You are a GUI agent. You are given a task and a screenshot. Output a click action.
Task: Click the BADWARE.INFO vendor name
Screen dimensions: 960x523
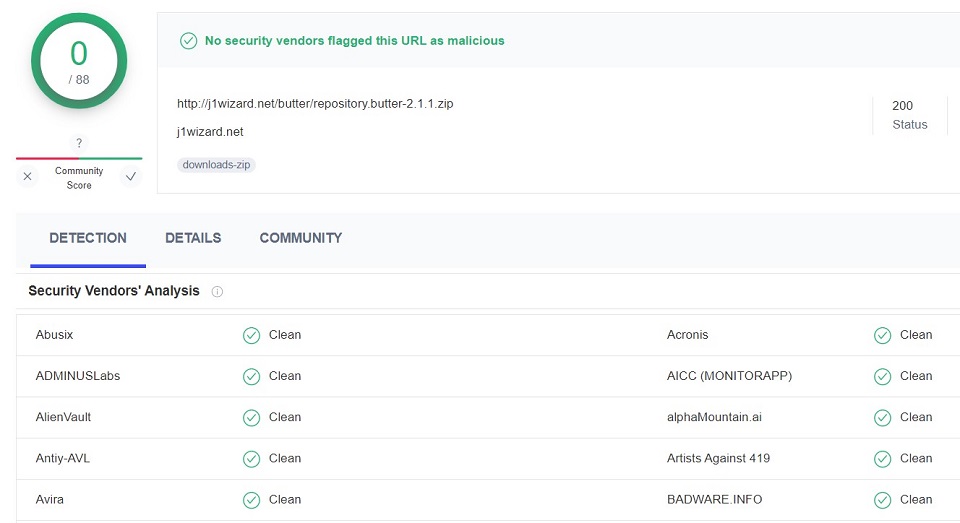[714, 500]
